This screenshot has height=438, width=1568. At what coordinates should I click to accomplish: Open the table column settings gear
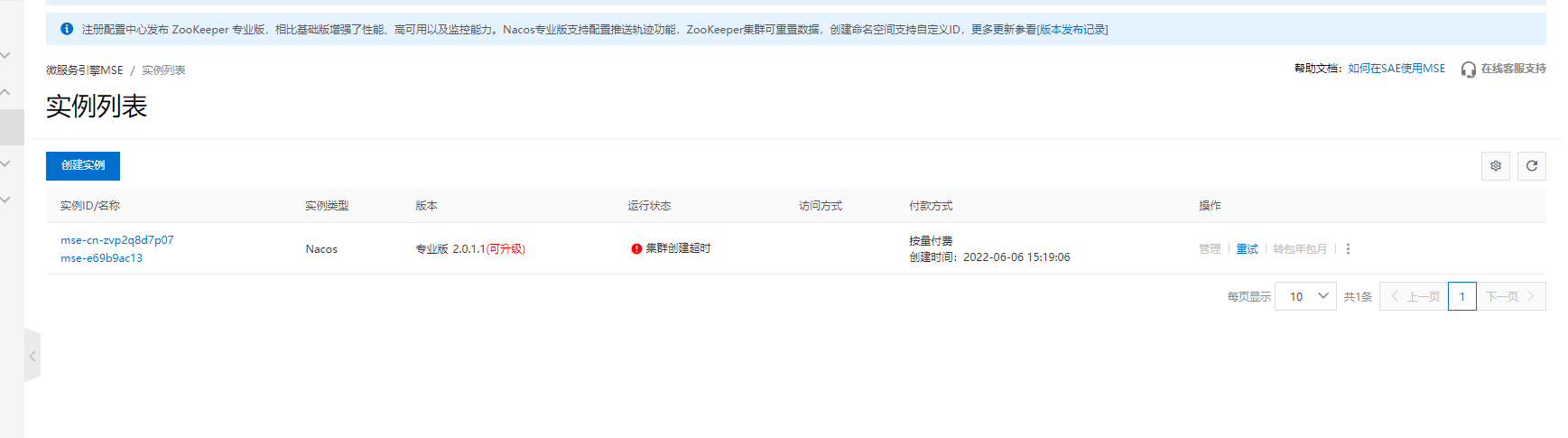[x=1496, y=166]
